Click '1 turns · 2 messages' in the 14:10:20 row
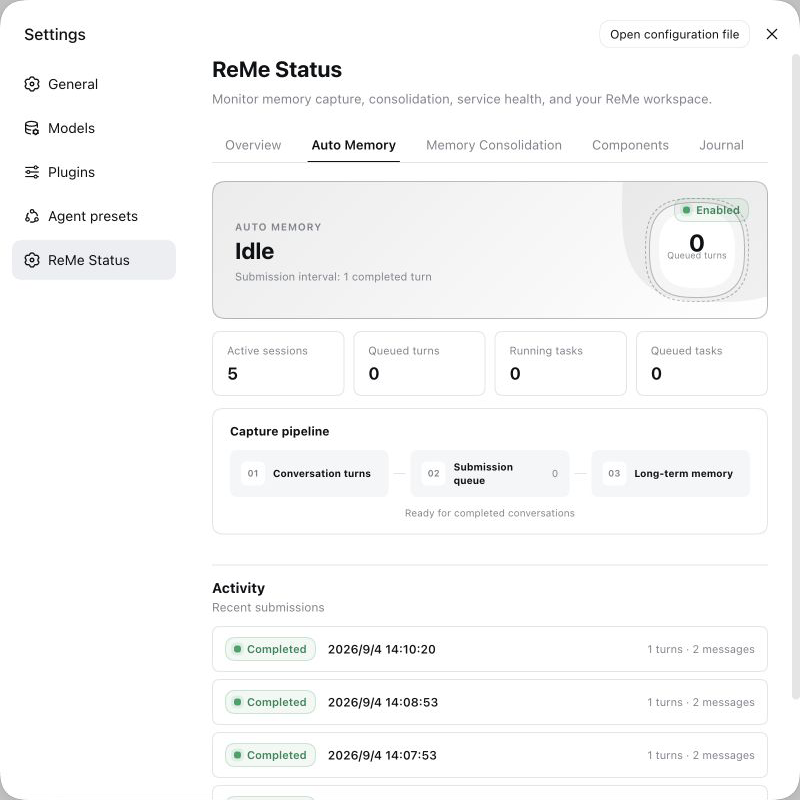 [x=701, y=649]
